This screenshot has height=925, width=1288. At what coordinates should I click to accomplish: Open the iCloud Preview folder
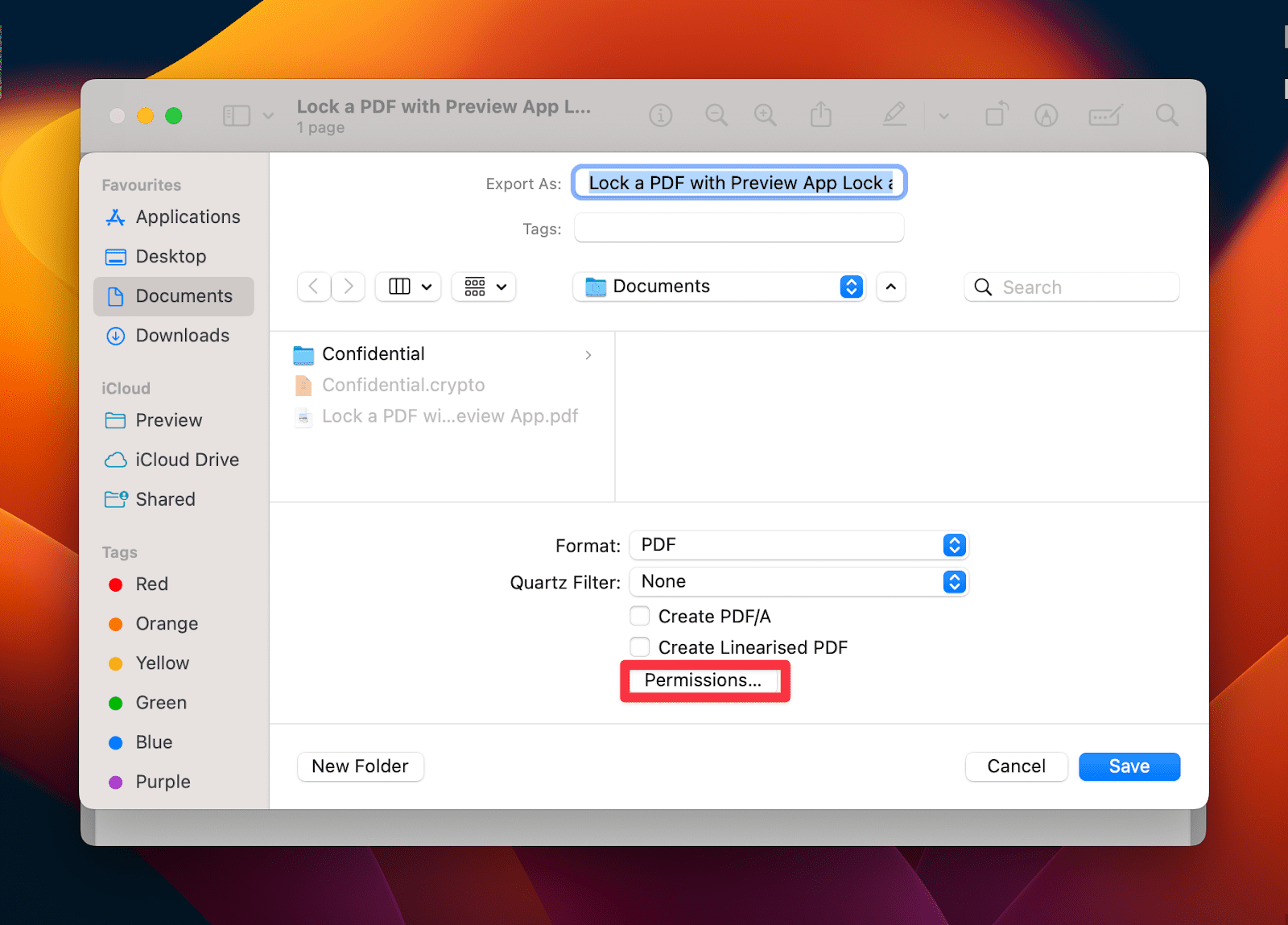(x=174, y=420)
